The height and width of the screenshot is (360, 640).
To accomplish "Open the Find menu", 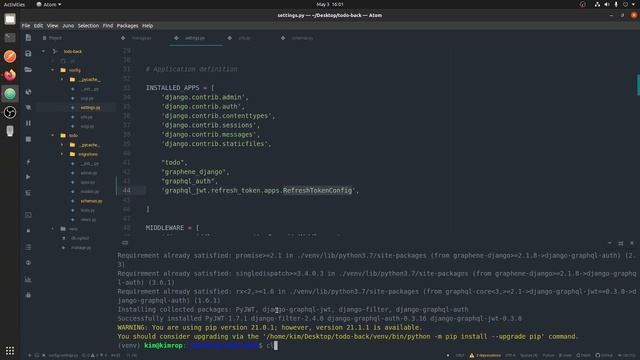I will [108, 26].
